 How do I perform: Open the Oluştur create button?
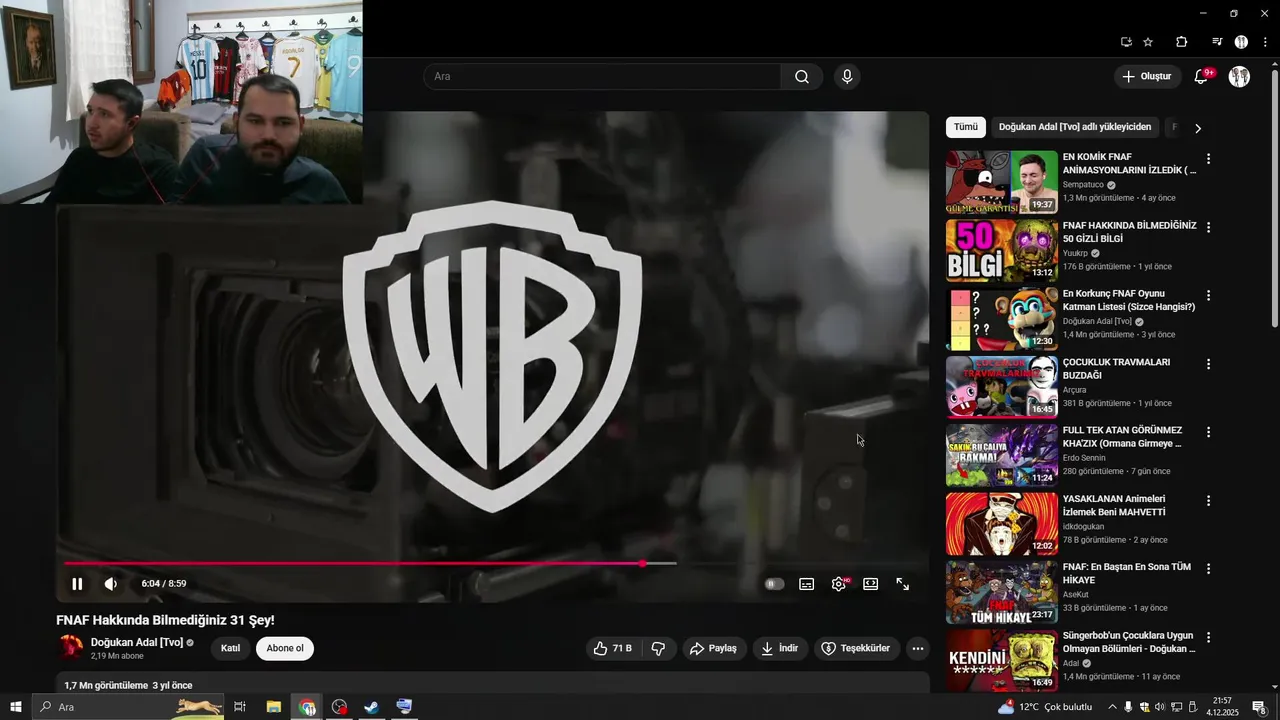coord(1147,77)
